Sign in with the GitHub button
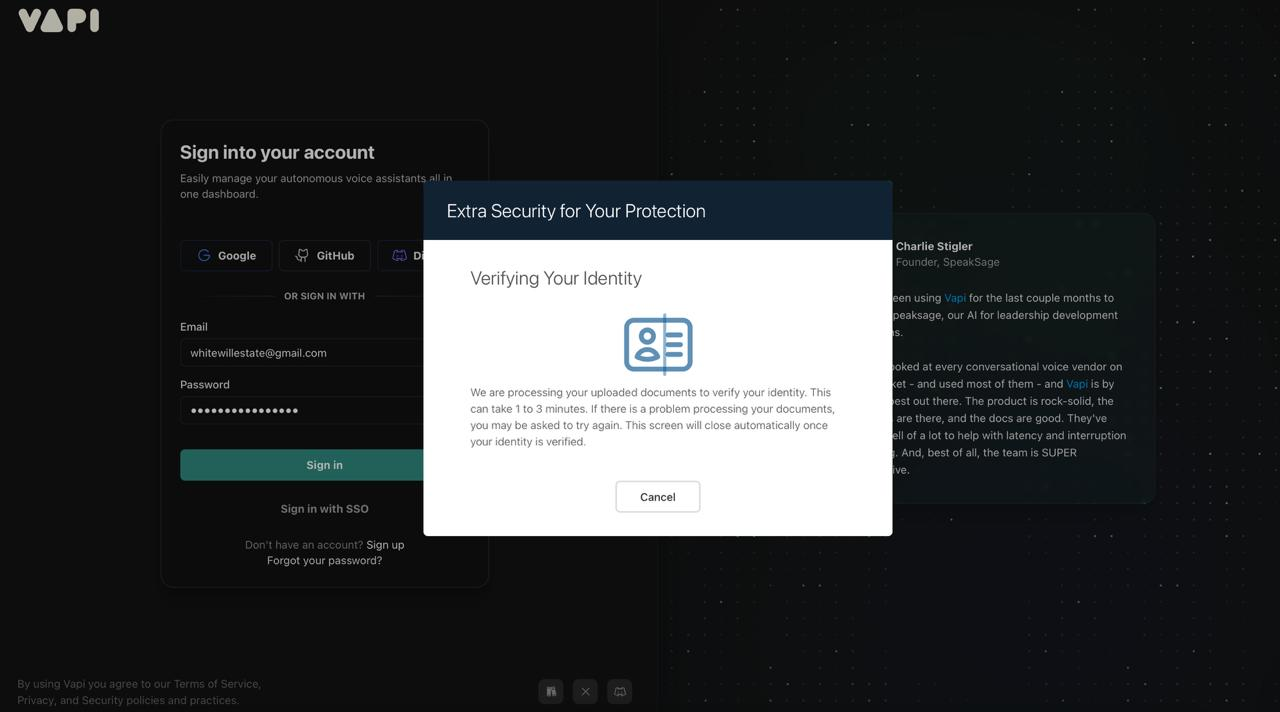This screenshot has height=712, width=1280. pyautogui.click(x=325, y=256)
